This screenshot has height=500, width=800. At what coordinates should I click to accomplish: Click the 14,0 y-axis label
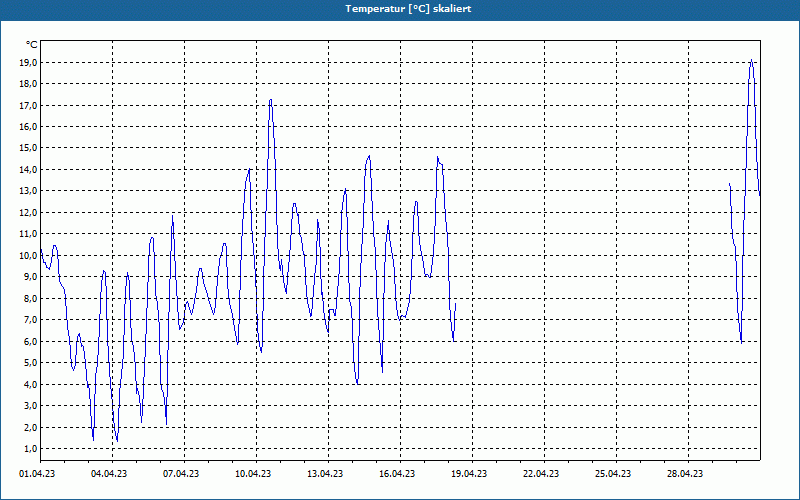28,170
